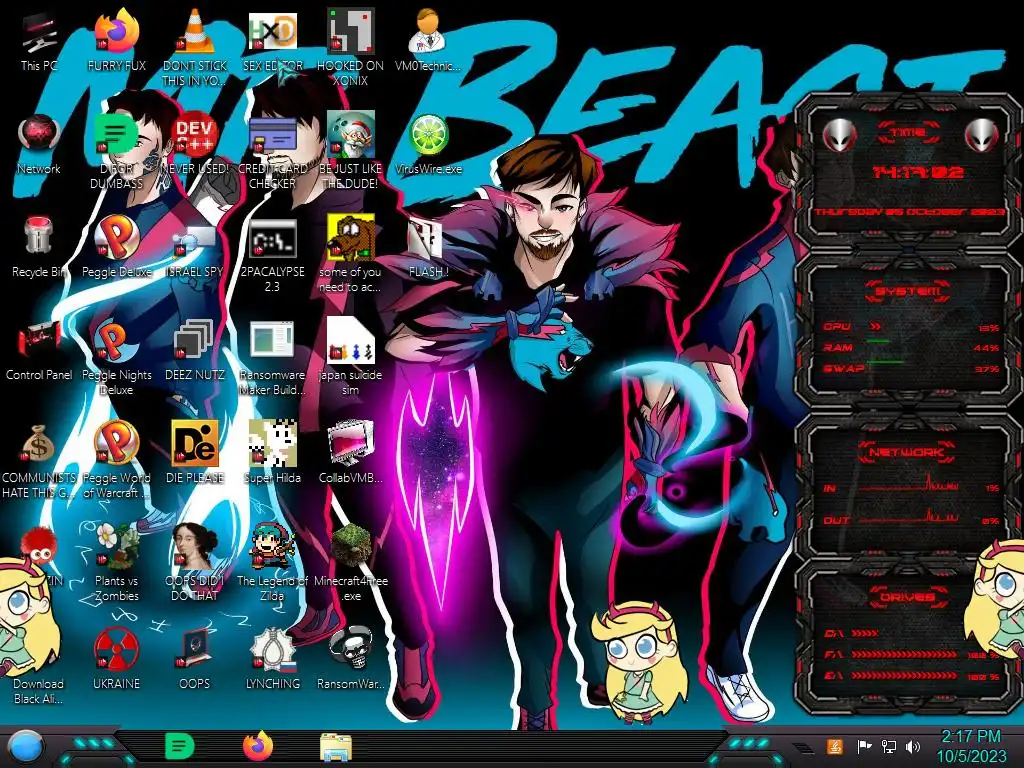Select the Download Black Ali... shortcut
Viewport: 1024px width, 768px height.
pos(39,692)
